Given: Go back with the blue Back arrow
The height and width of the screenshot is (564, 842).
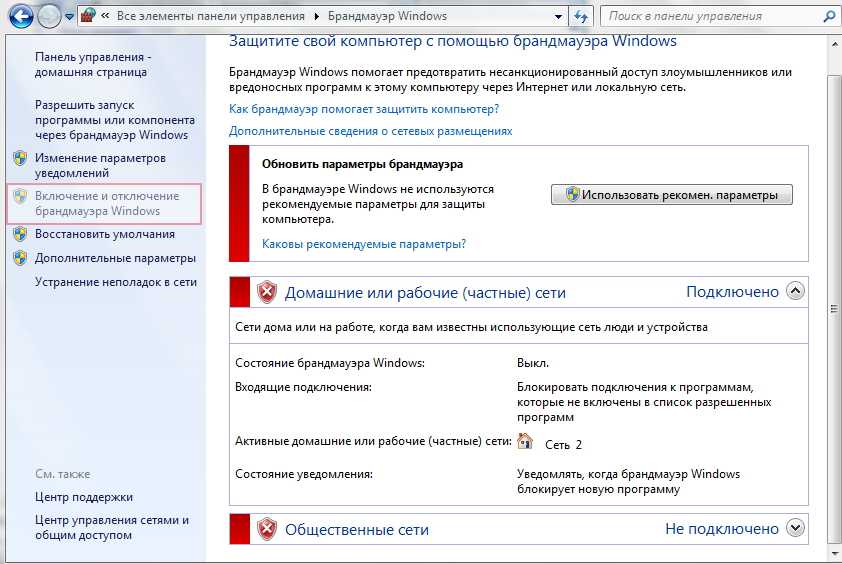Looking at the screenshot, I should pyautogui.click(x=21, y=16).
